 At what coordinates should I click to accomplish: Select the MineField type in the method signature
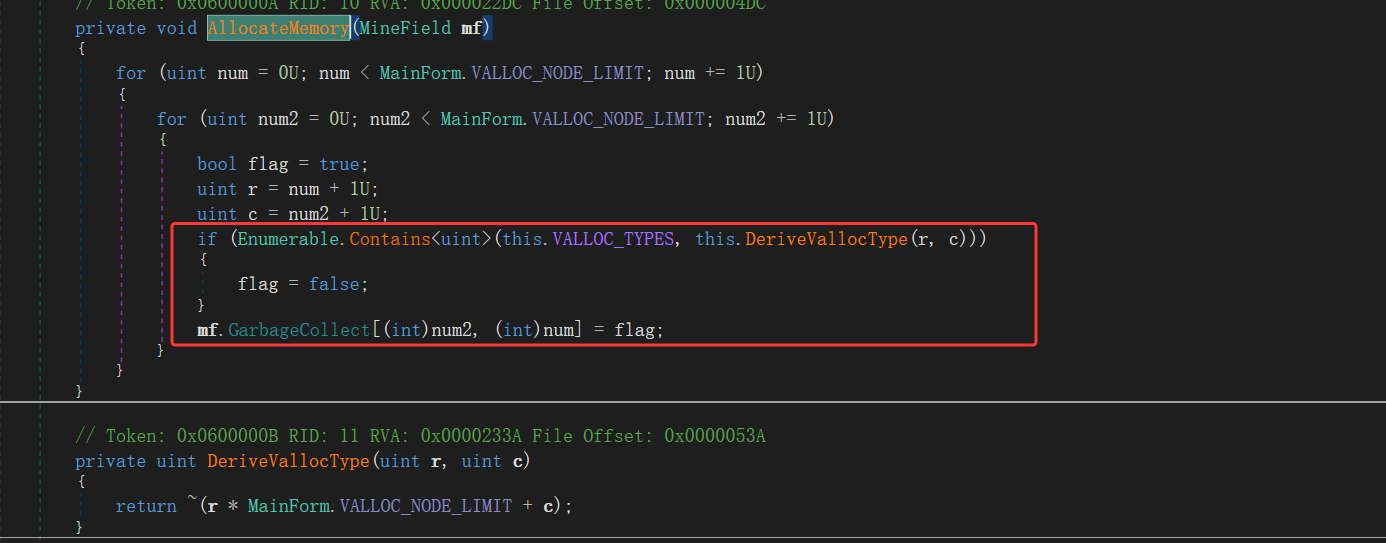405,28
